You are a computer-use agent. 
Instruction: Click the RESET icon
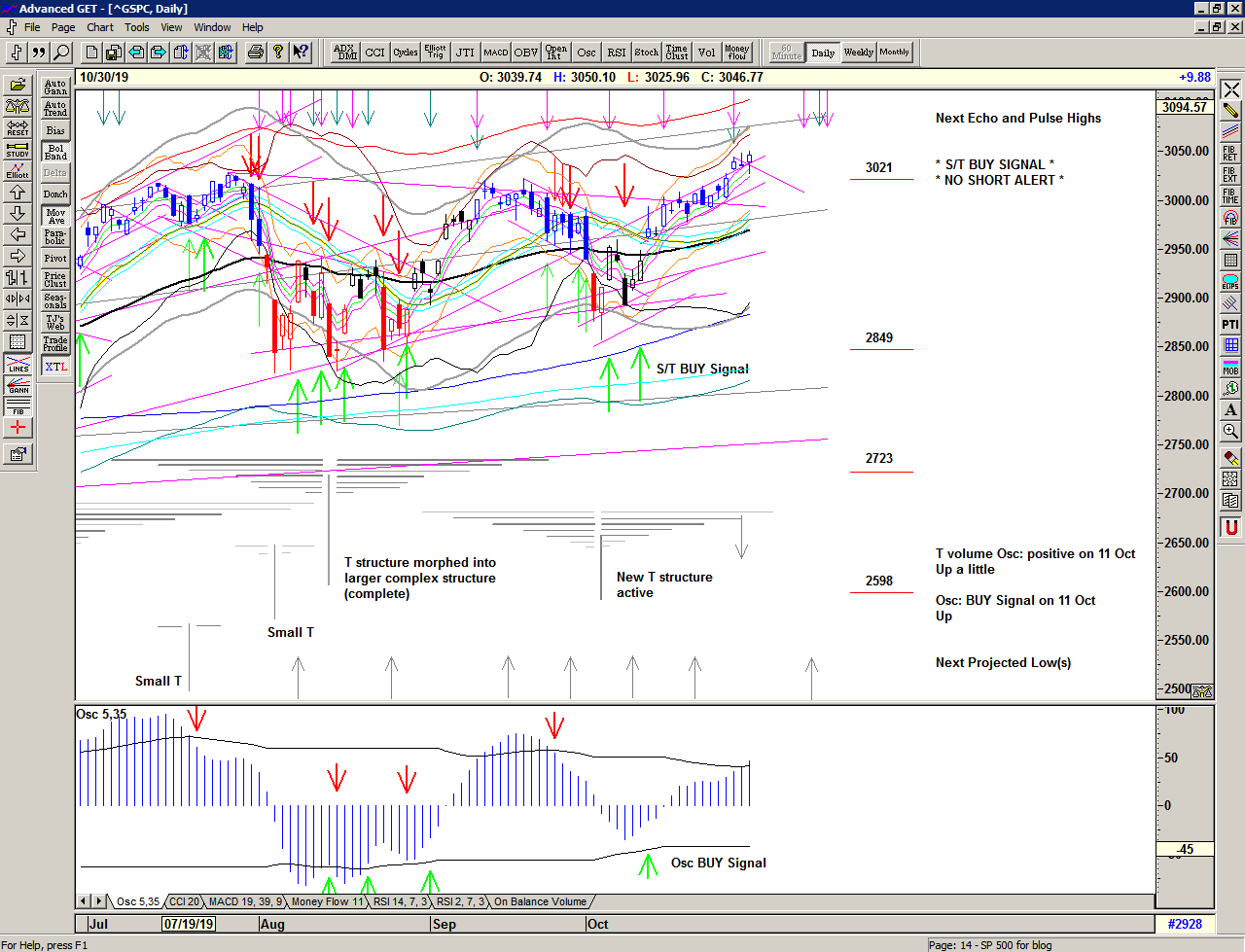click(x=18, y=129)
